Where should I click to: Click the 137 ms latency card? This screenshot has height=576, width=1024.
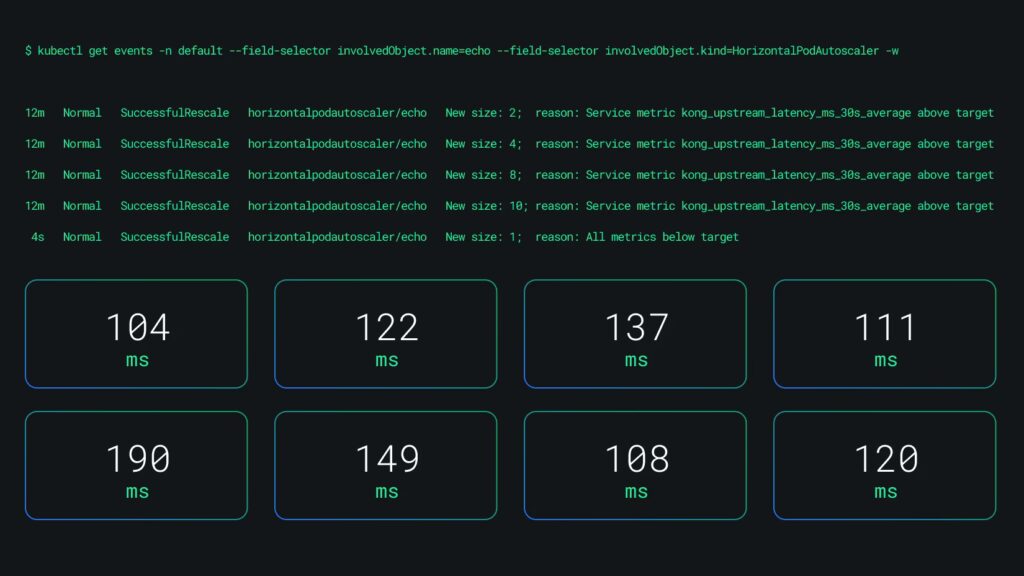(635, 334)
